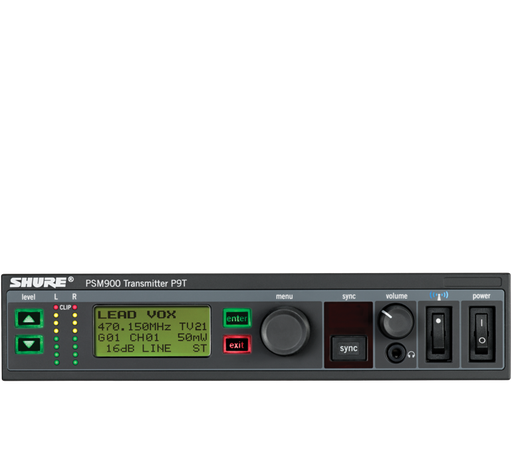
Task: Click the volume knob
Action: click(x=396, y=321)
